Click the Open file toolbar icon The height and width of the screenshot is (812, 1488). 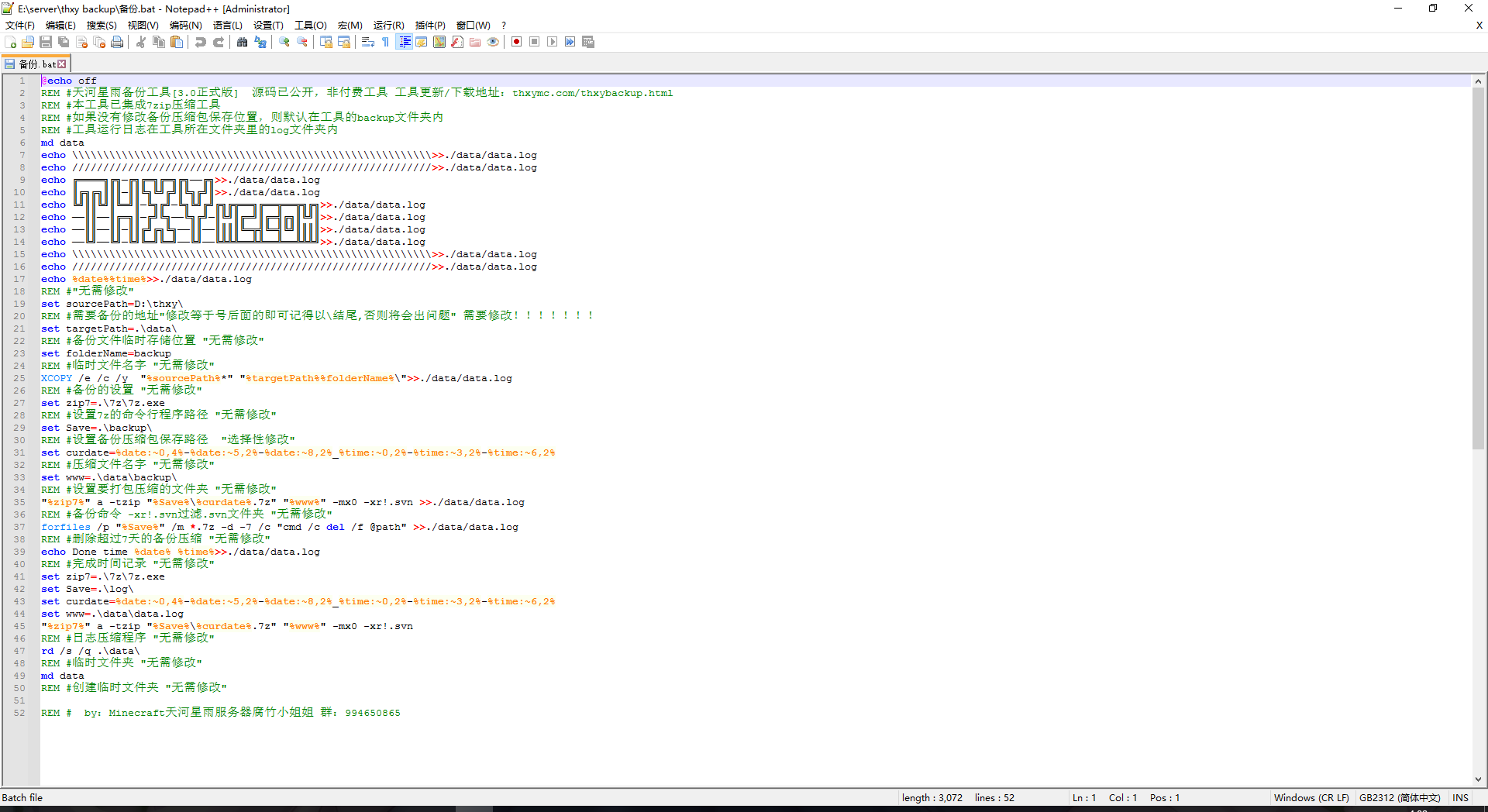(28, 42)
